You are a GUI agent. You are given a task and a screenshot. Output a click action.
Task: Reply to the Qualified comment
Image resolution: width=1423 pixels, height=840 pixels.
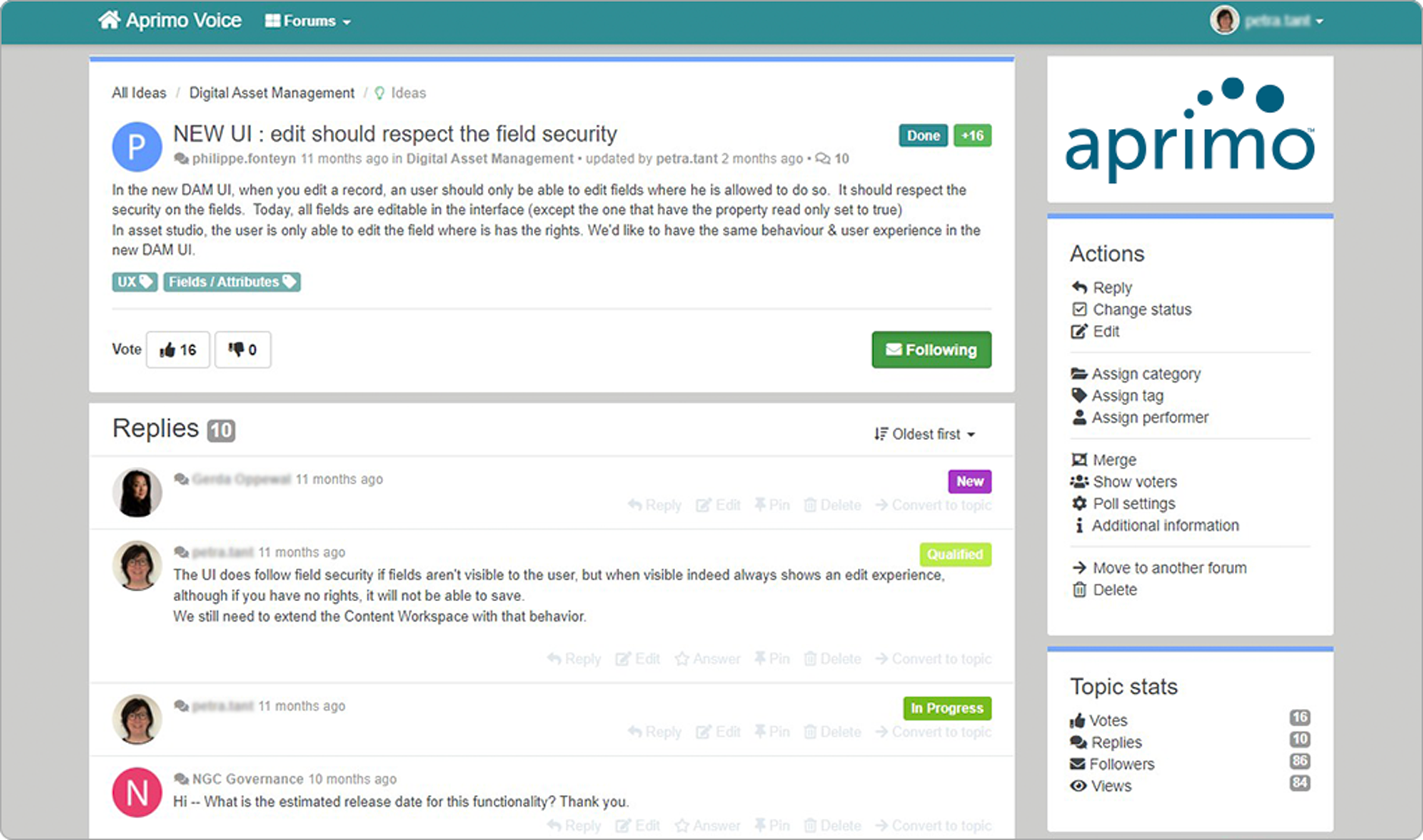pos(573,660)
